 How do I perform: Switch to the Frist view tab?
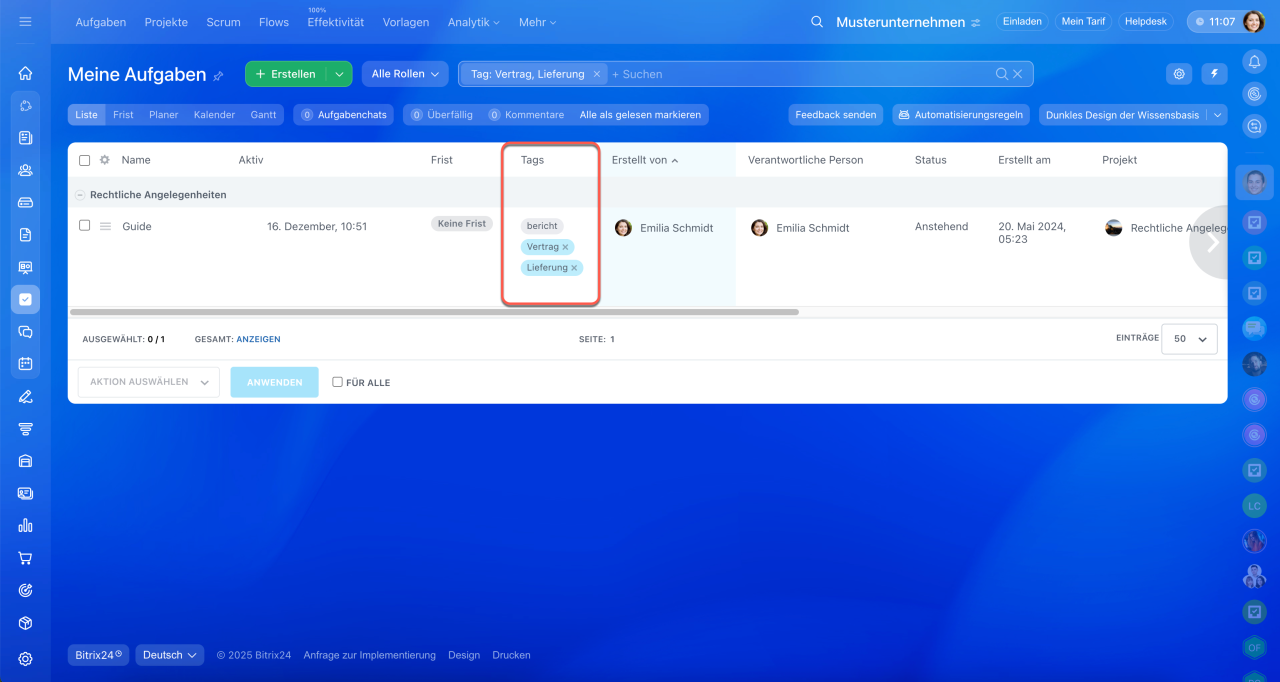tap(123, 115)
